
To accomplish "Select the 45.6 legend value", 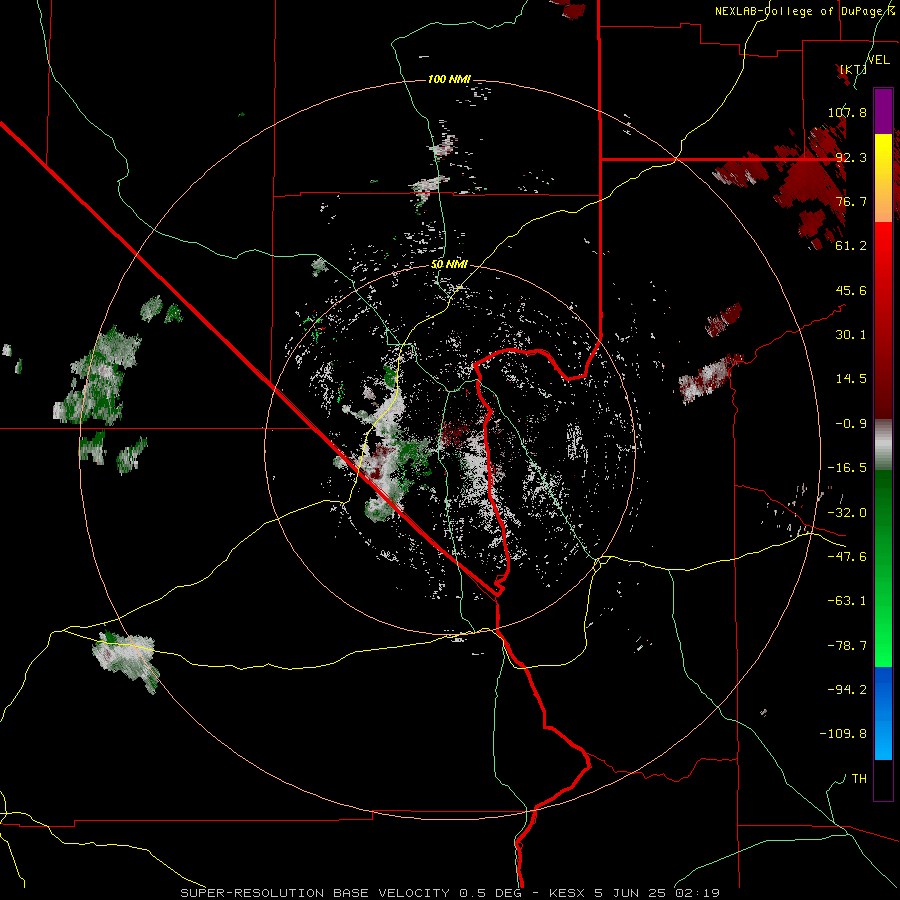I will tap(851, 290).
